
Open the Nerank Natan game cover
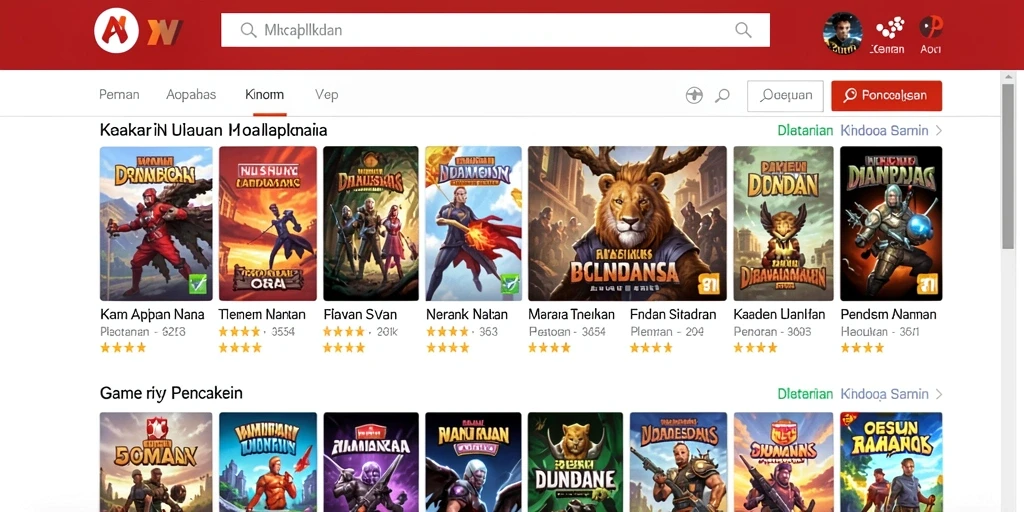[473, 223]
